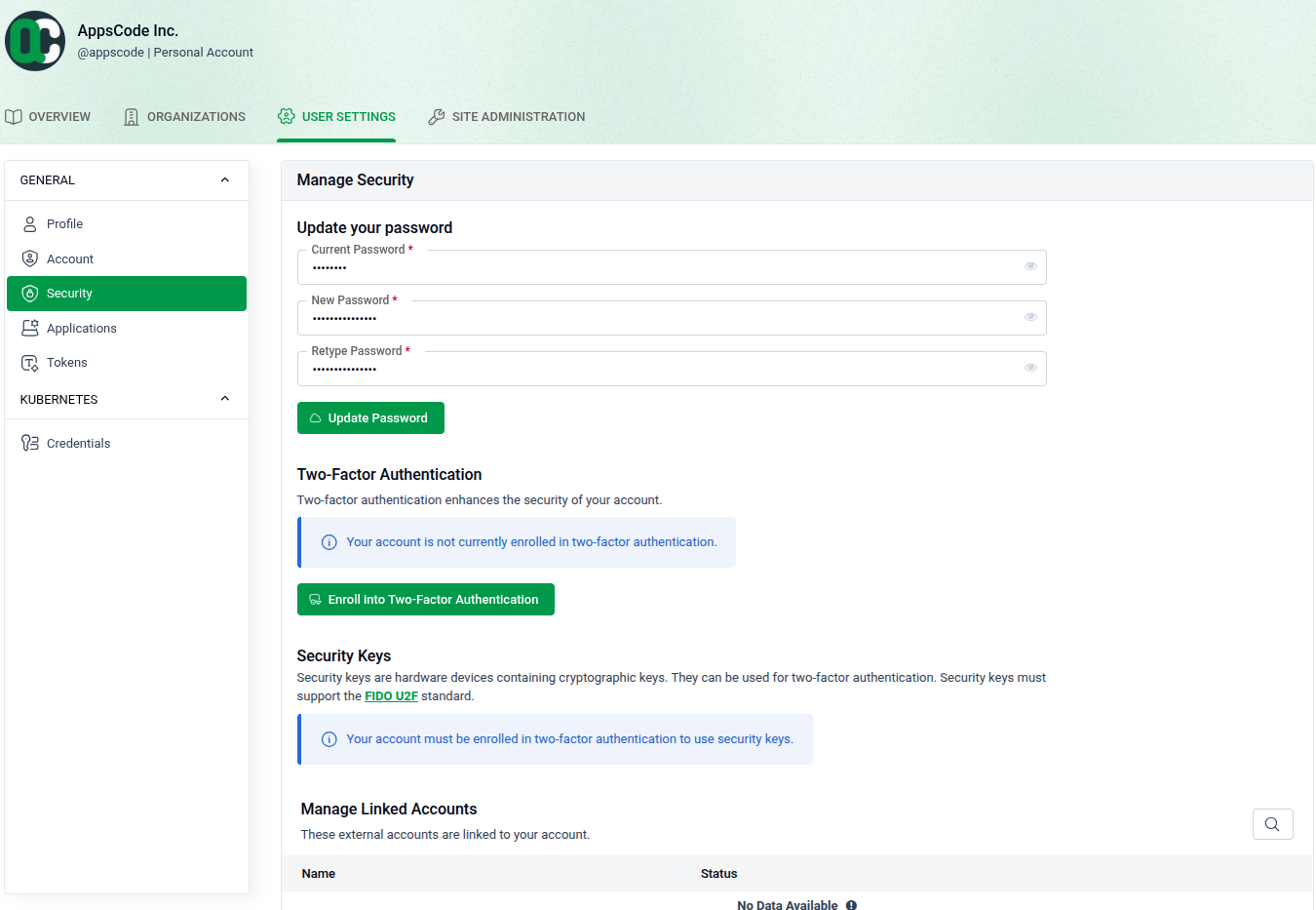
Task: Show the New Password value
Action: point(1030,316)
